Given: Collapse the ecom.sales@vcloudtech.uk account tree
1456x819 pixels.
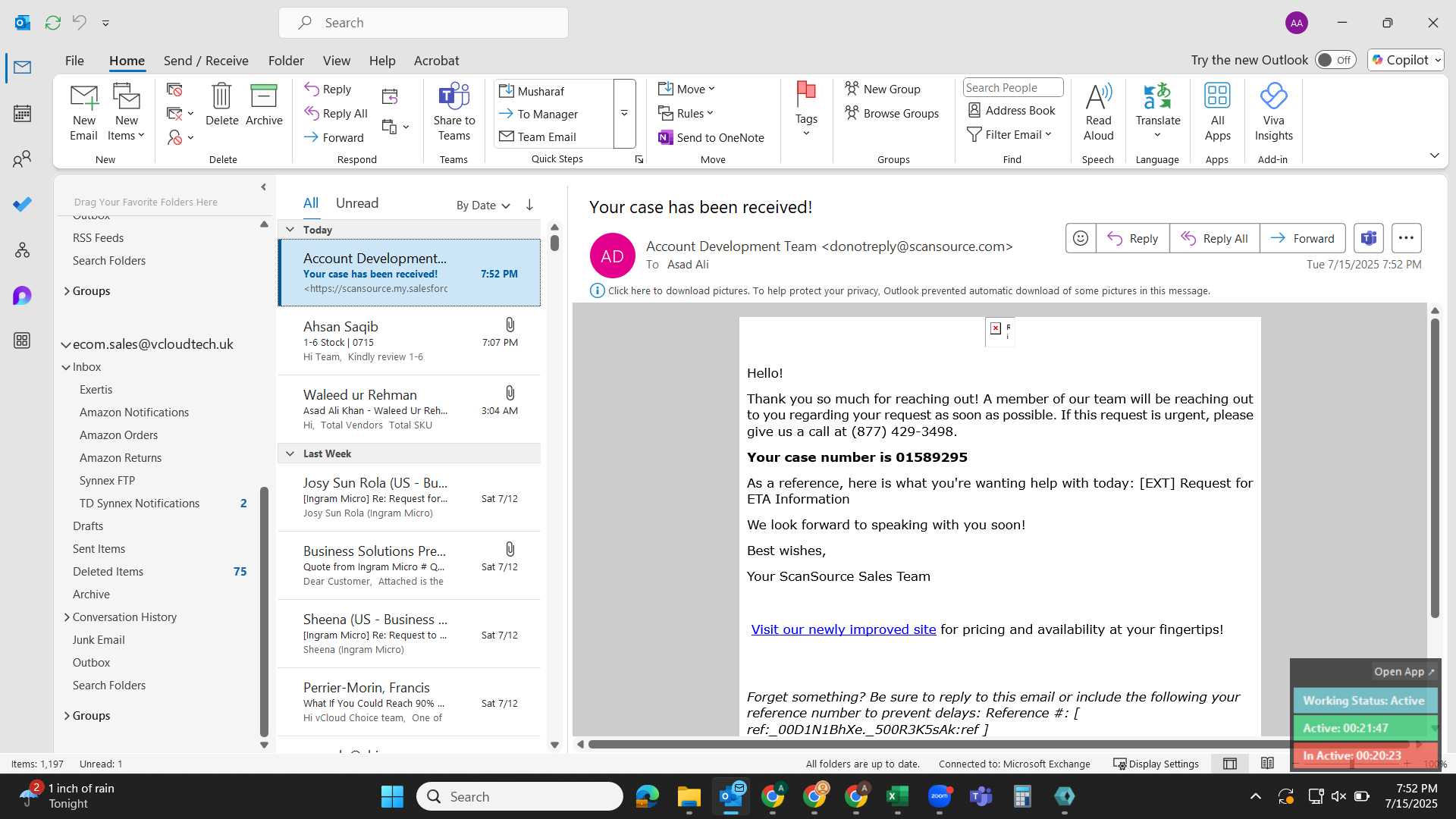Looking at the screenshot, I should pos(66,344).
